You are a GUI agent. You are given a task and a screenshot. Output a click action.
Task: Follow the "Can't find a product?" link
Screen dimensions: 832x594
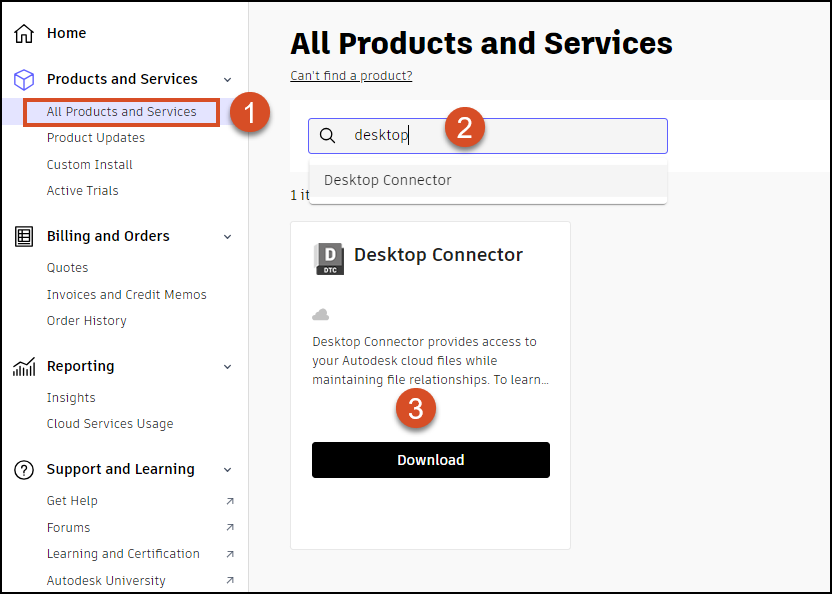[x=351, y=76]
